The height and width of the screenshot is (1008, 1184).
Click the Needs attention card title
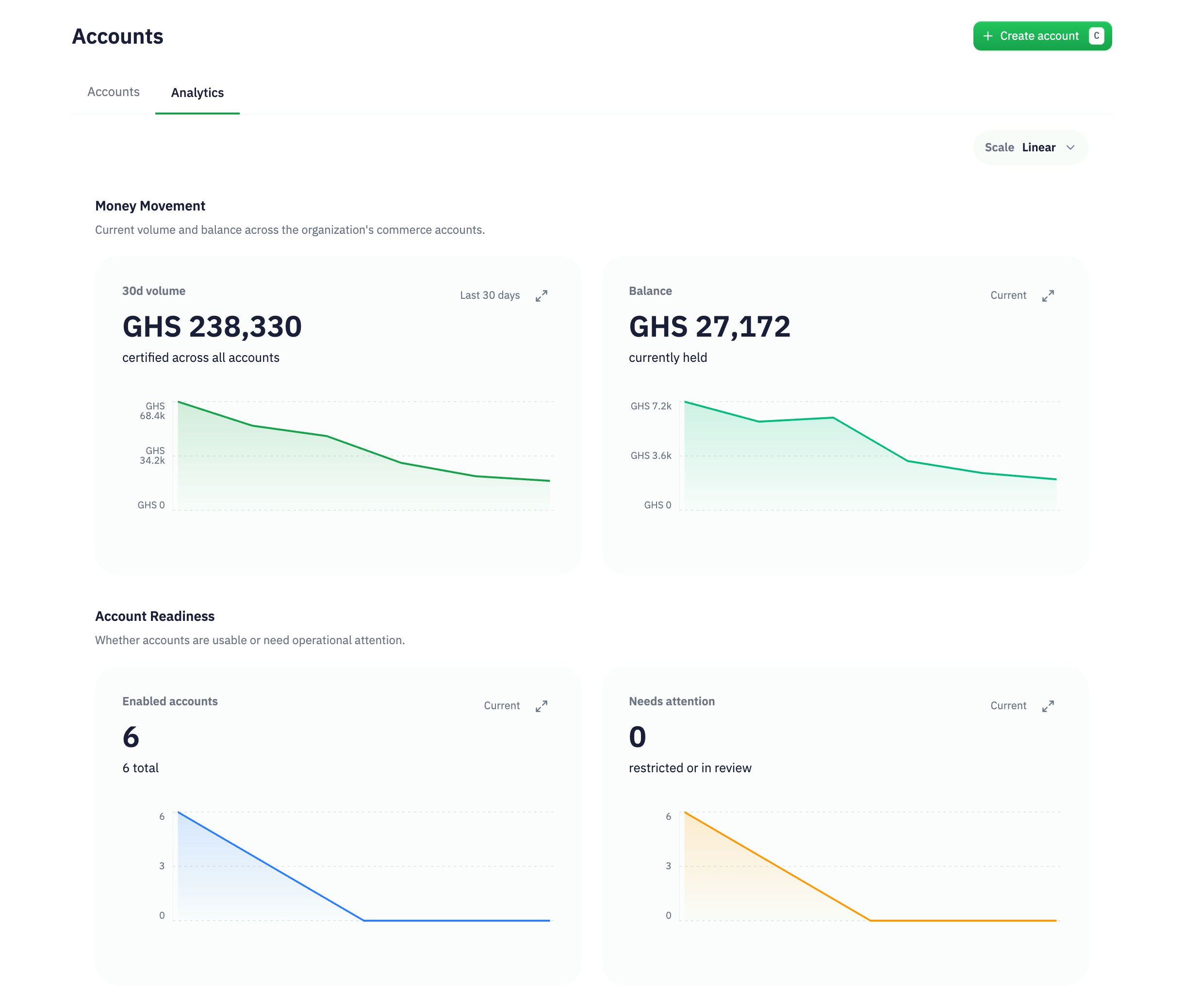672,701
